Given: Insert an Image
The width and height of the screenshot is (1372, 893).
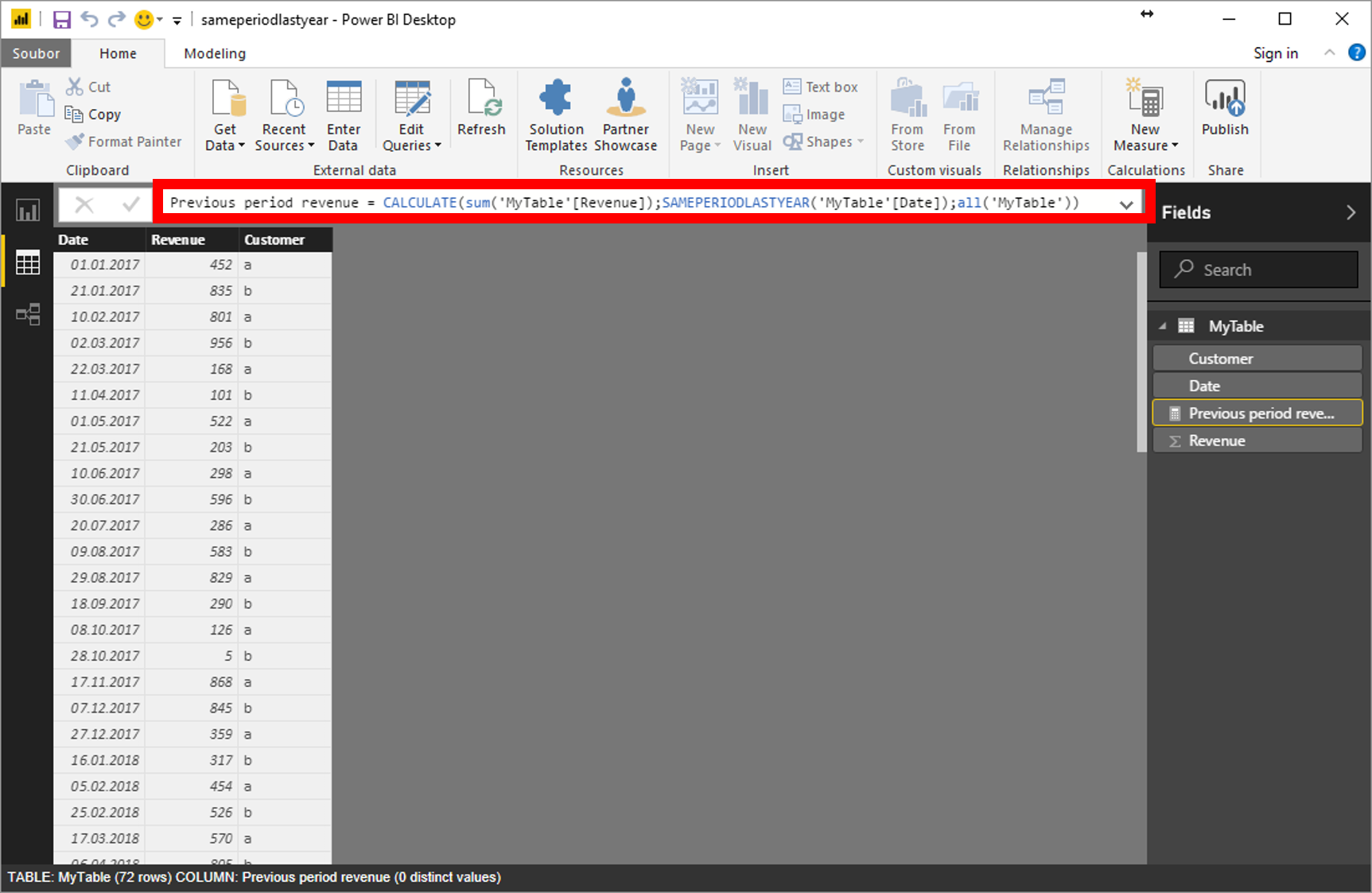Looking at the screenshot, I should (x=814, y=115).
